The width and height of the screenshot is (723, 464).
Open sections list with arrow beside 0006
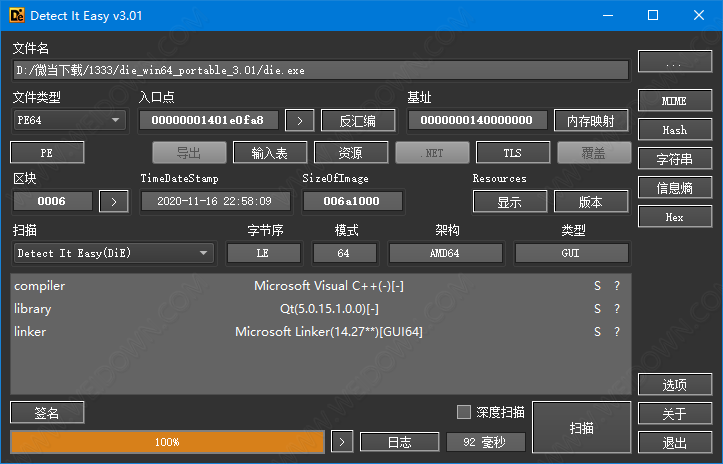113,202
